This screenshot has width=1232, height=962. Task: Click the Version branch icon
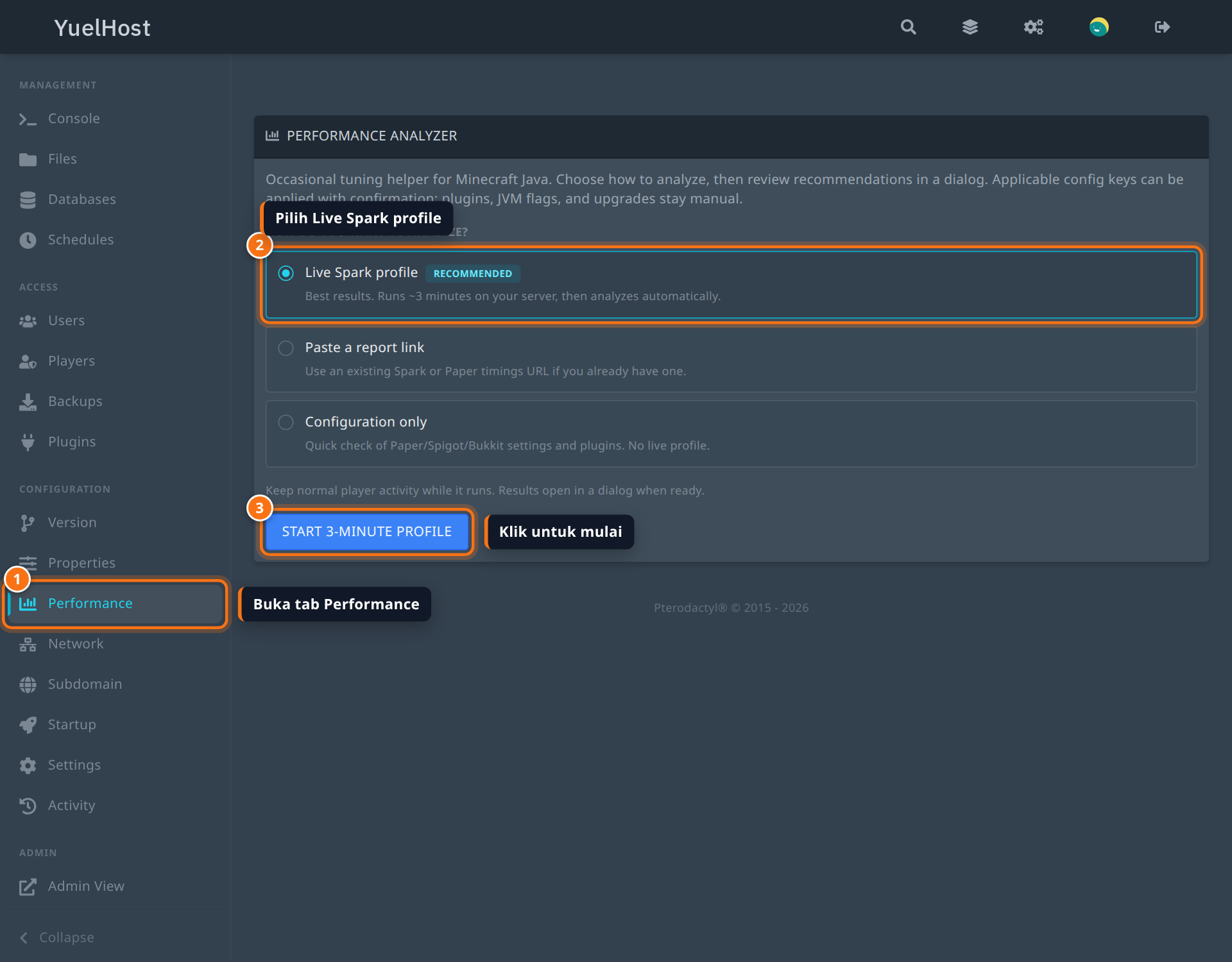[x=28, y=523]
